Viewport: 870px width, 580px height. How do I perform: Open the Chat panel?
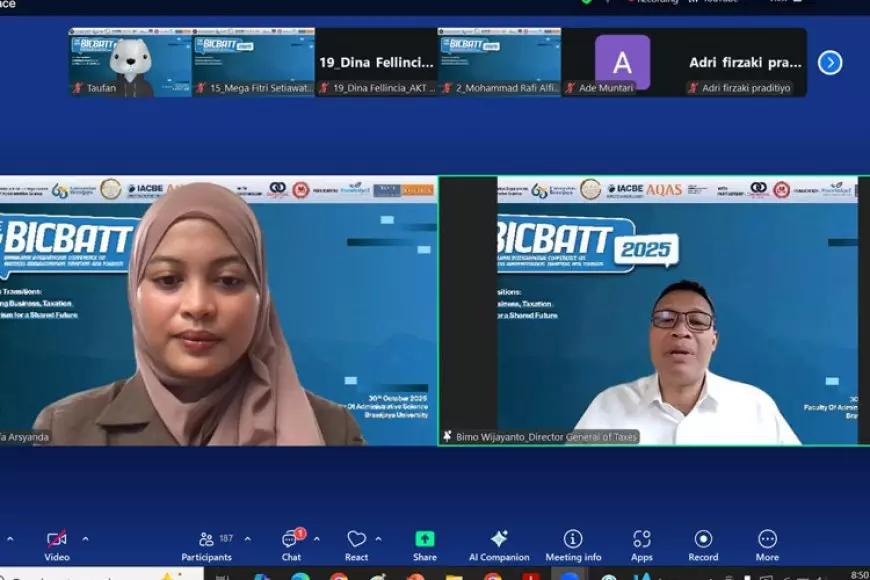click(289, 537)
